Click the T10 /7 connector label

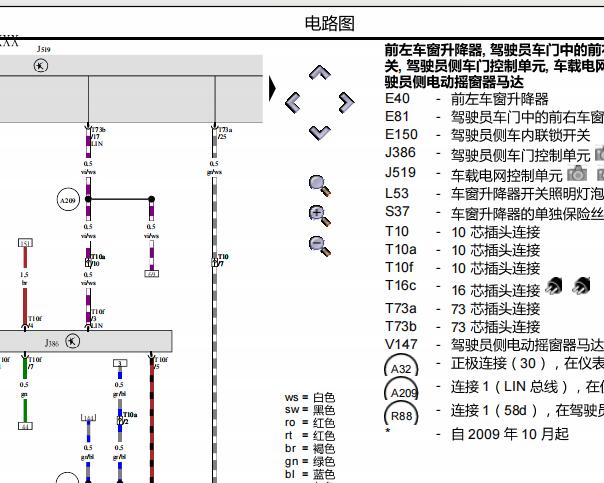pyautogui.click(x=223, y=260)
